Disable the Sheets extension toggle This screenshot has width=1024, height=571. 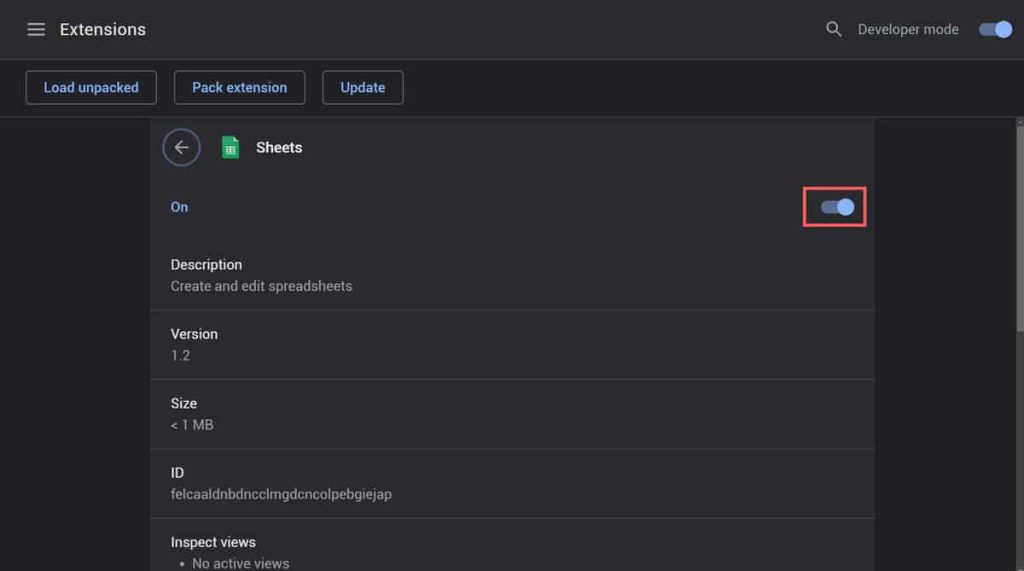(837, 207)
